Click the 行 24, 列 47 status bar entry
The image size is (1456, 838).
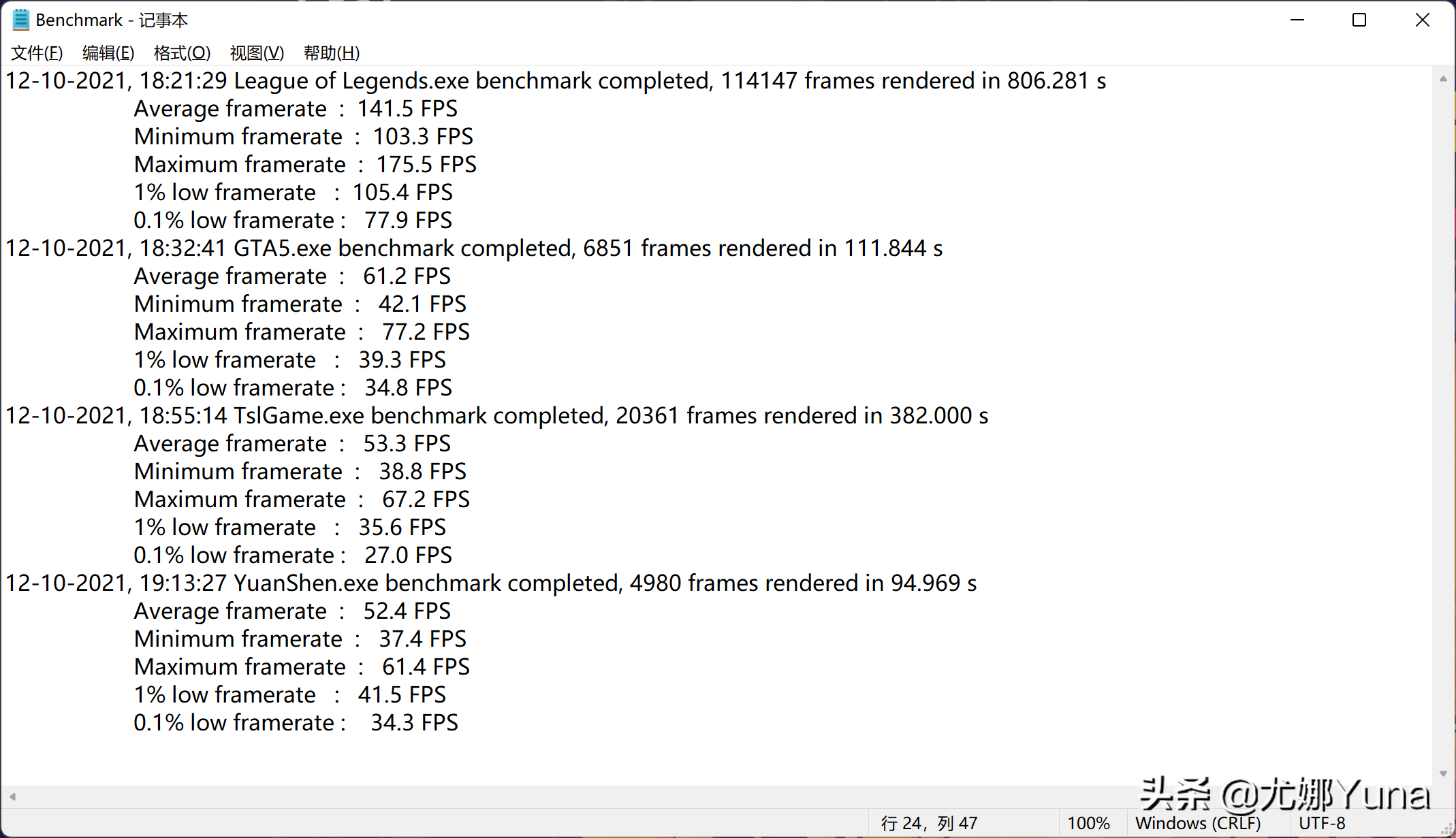pyautogui.click(x=929, y=824)
